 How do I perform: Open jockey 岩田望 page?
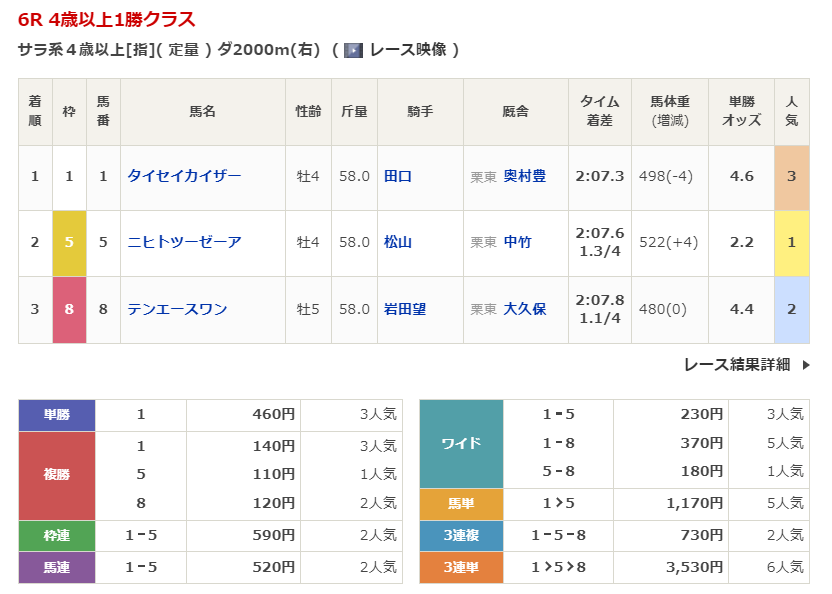click(x=405, y=309)
